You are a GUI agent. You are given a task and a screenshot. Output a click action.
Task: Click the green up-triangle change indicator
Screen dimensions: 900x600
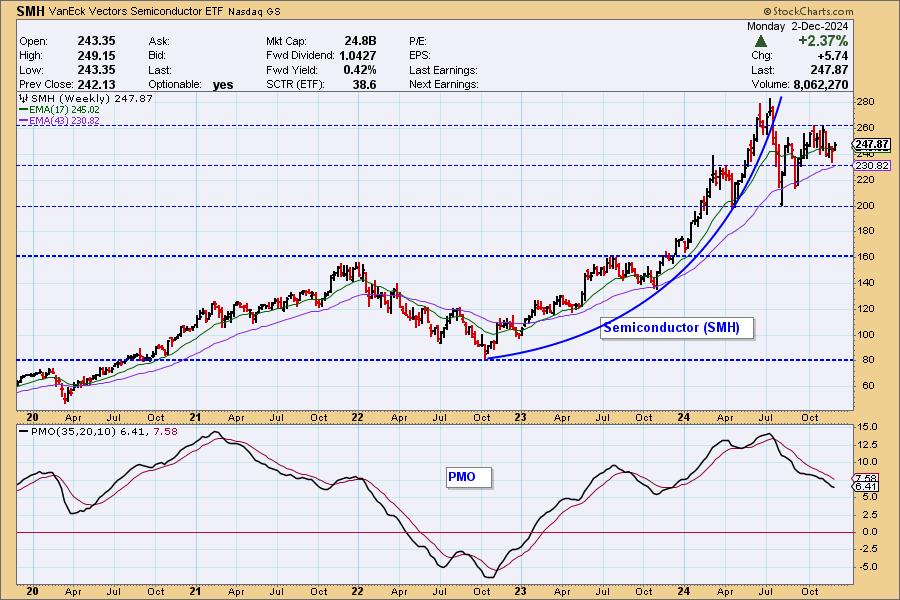pos(761,41)
